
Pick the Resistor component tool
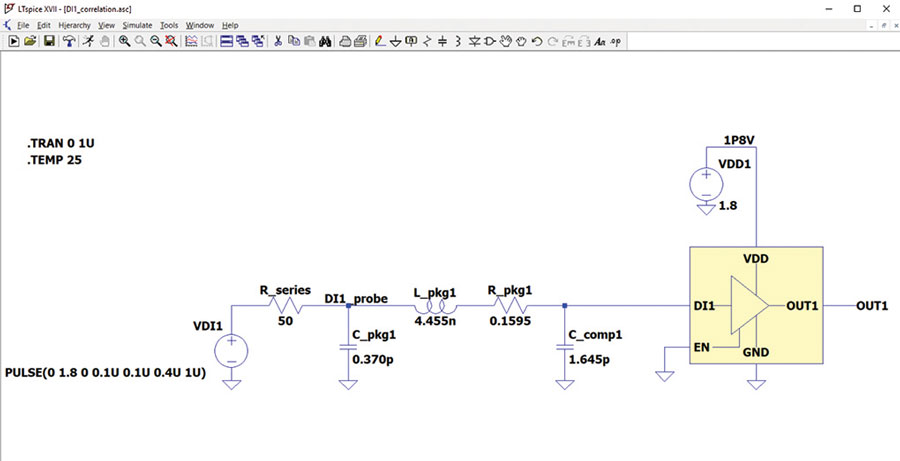click(x=426, y=41)
